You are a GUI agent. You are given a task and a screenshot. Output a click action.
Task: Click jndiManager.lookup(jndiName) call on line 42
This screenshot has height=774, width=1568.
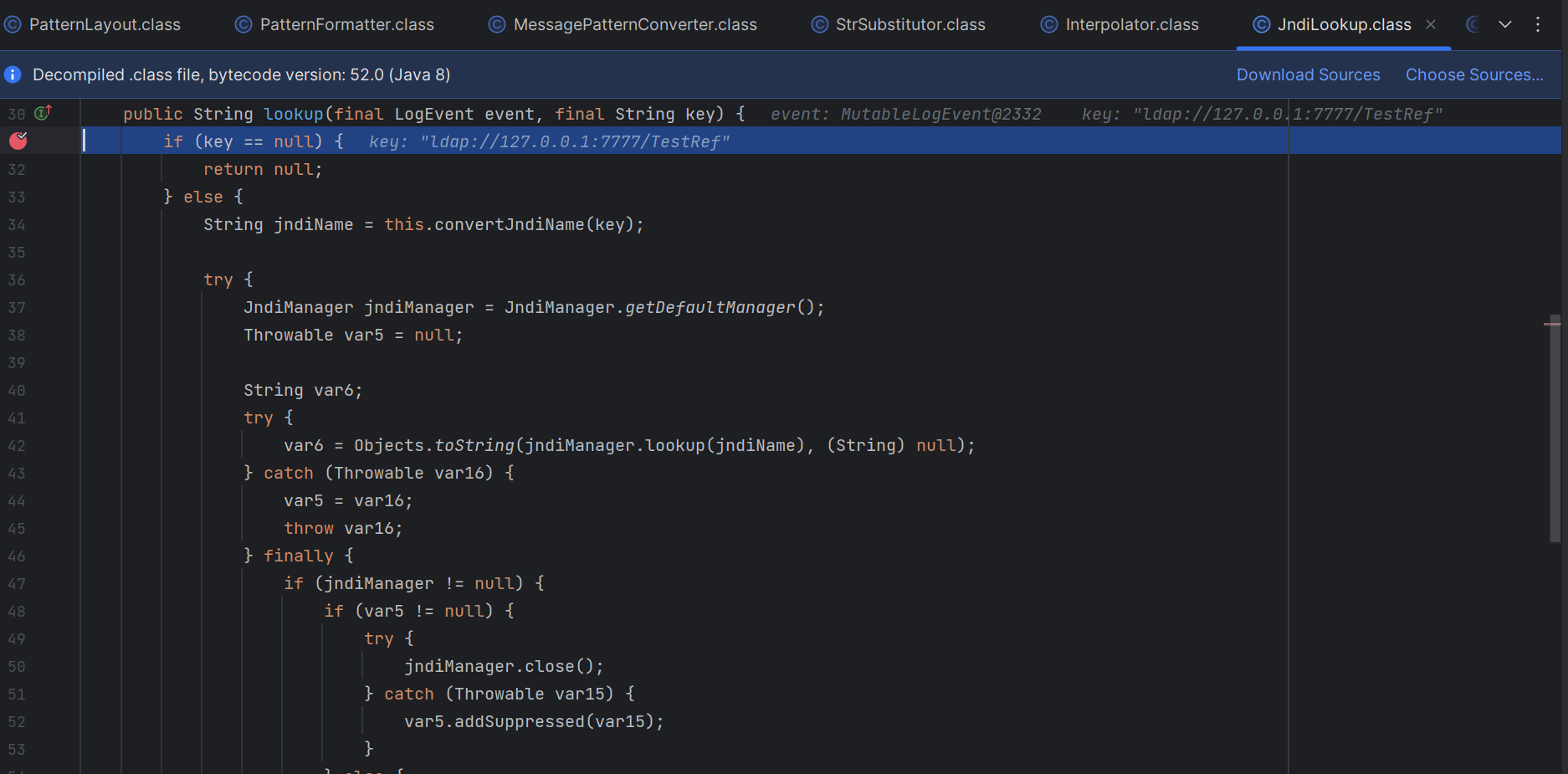coord(664,445)
